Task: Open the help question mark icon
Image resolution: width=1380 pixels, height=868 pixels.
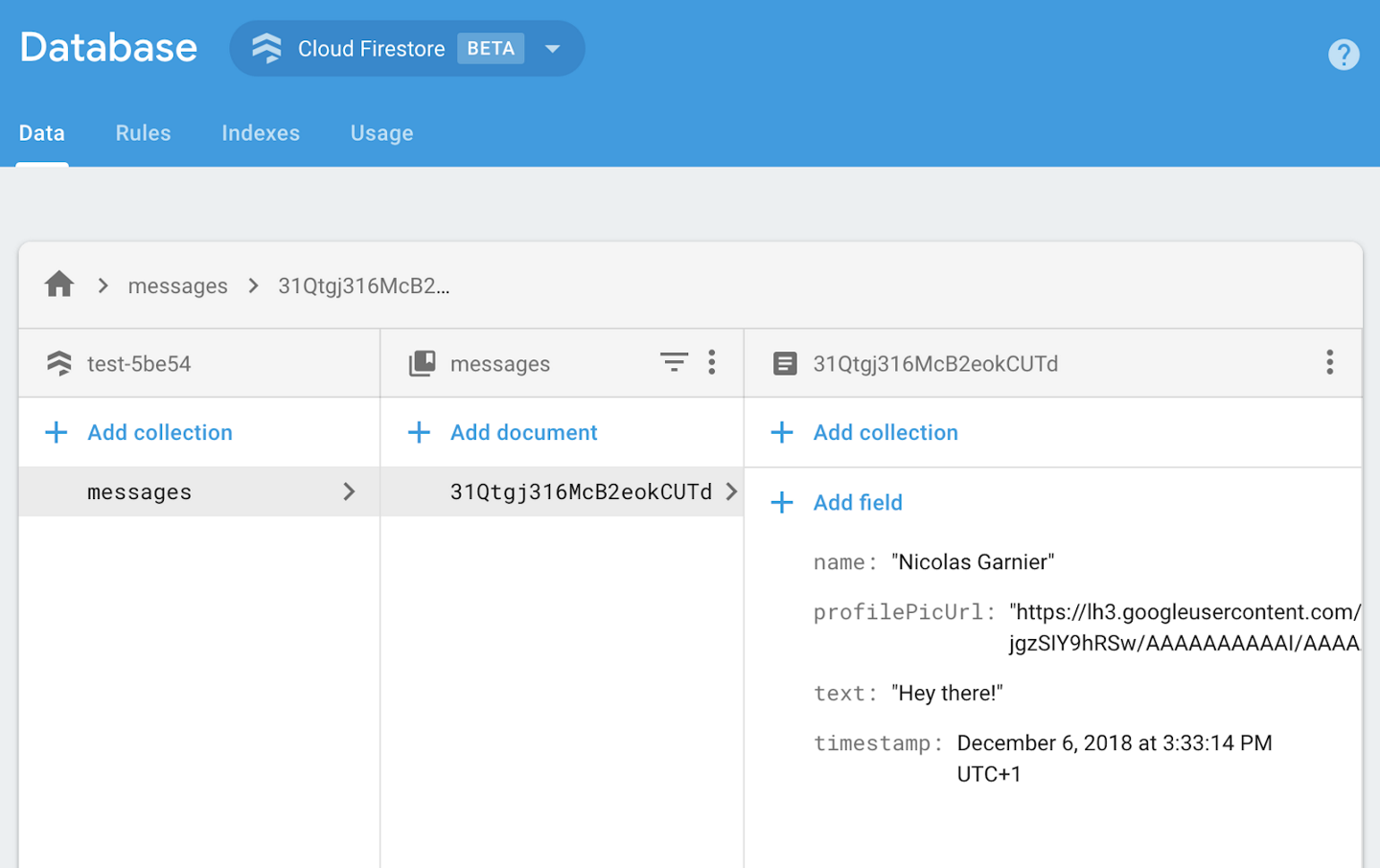Action: (x=1344, y=55)
